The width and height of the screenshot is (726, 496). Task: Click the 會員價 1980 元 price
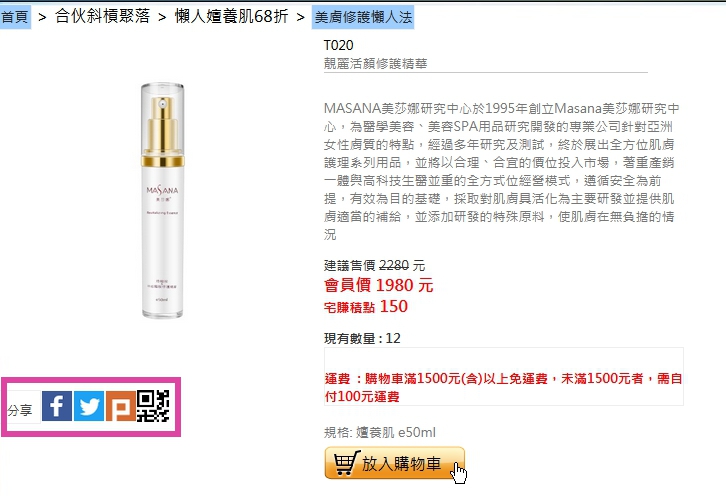379,285
